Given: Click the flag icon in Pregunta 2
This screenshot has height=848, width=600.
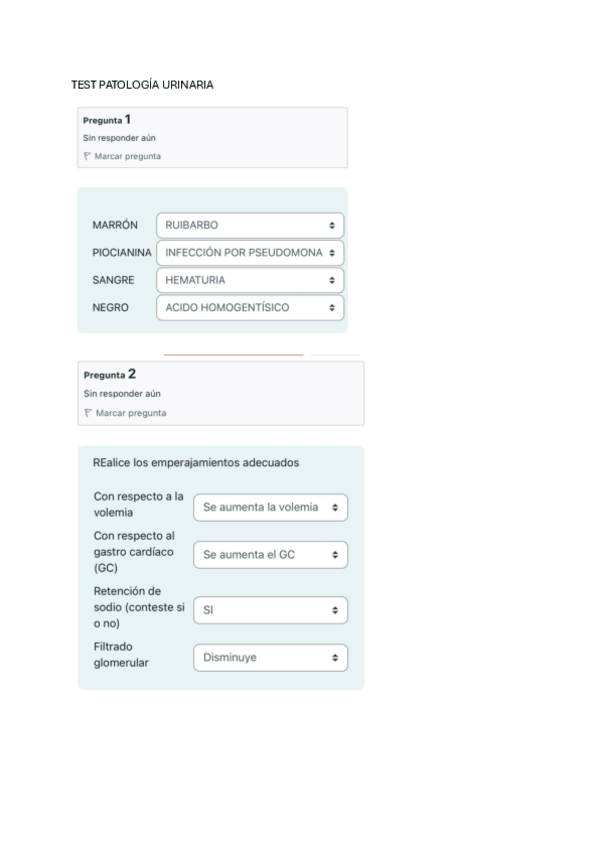Looking at the screenshot, I should pyautogui.click(x=87, y=413).
